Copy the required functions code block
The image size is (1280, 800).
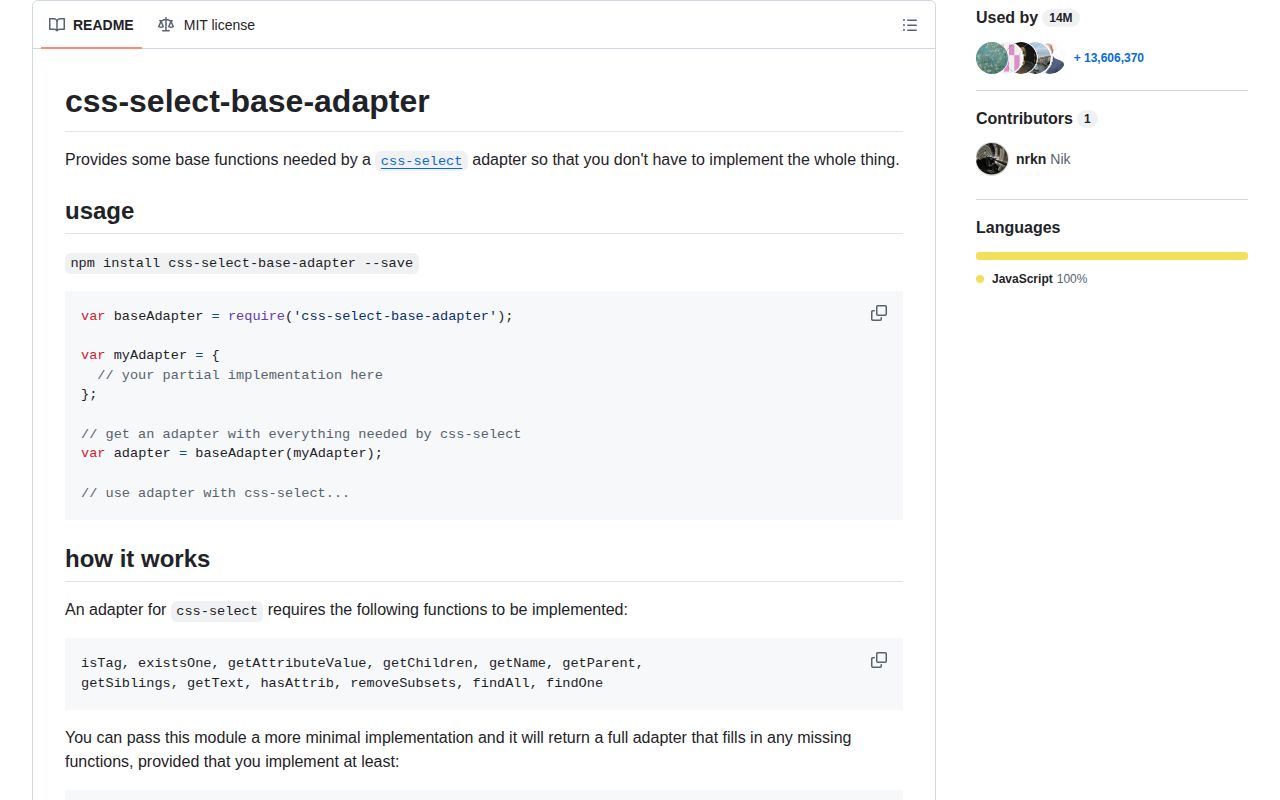click(x=879, y=660)
